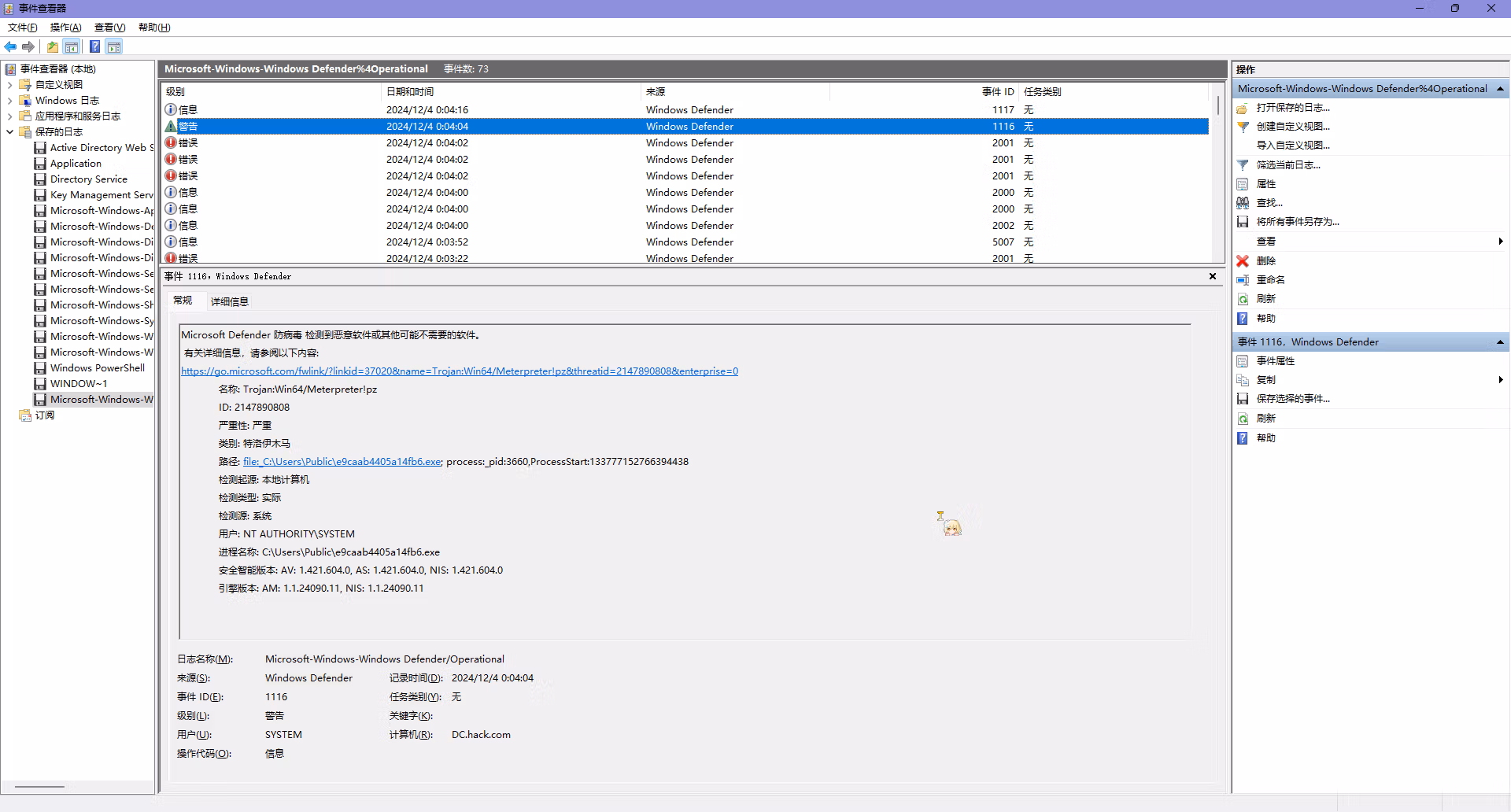Click the 查找 binoculars icon
The width and height of the screenshot is (1511, 812).
tap(1243, 203)
